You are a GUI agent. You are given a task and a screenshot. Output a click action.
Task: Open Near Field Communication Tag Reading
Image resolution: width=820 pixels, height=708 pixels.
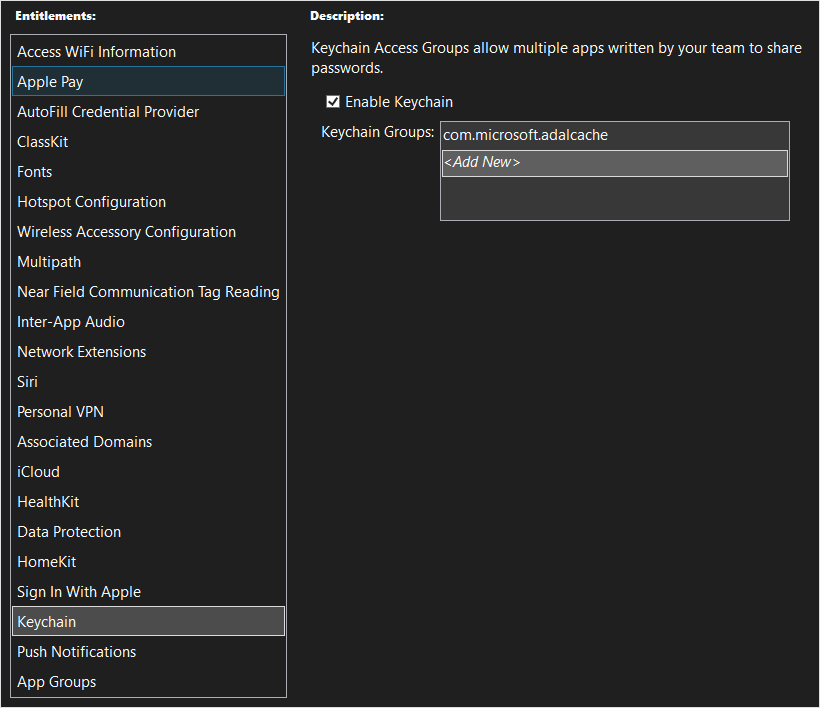click(148, 292)
